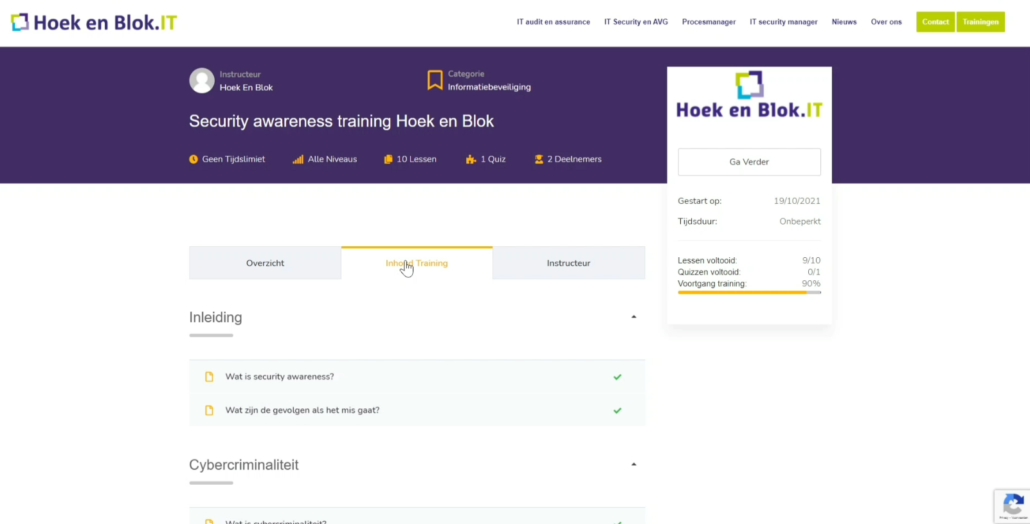Click green checkmark of Wat zijn de gevolgen
This screenshot has height=524, width=1030.
[617, 410]
